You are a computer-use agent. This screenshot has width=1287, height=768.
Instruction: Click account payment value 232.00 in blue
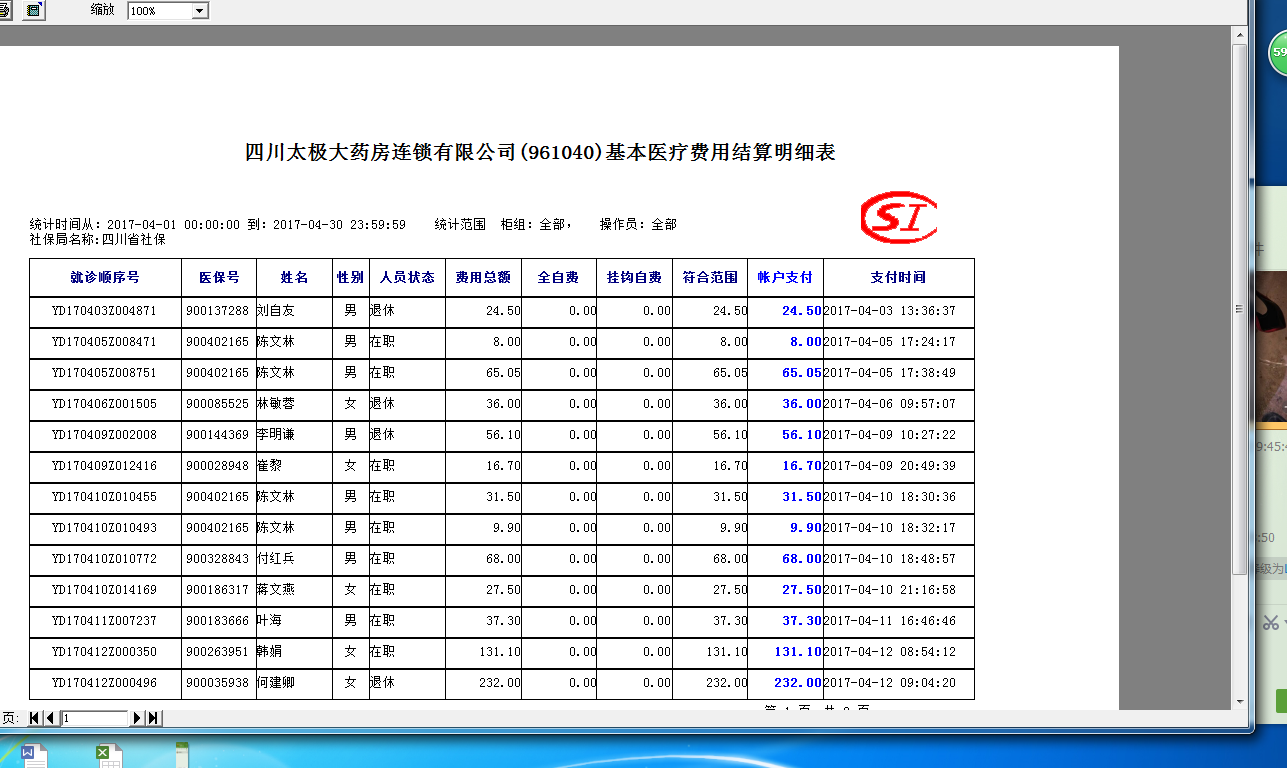(x=798, y=683)
